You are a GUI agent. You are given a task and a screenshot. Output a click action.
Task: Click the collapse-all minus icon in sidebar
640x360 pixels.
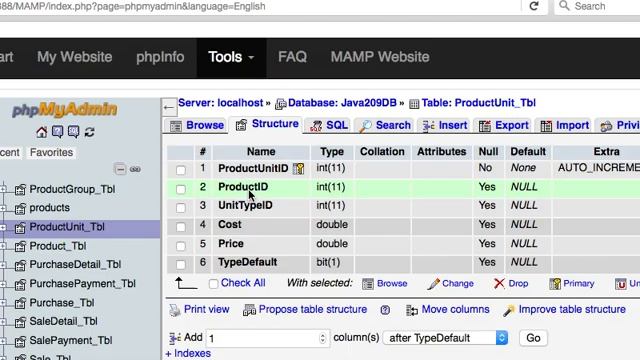[120, 169]
